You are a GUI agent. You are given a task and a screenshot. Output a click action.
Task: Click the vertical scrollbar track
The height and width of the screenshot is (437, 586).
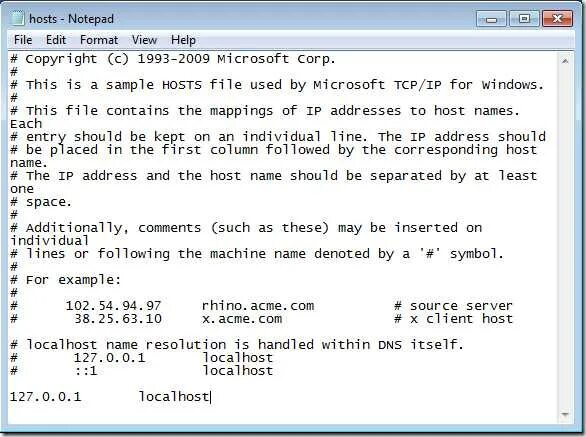565,237
